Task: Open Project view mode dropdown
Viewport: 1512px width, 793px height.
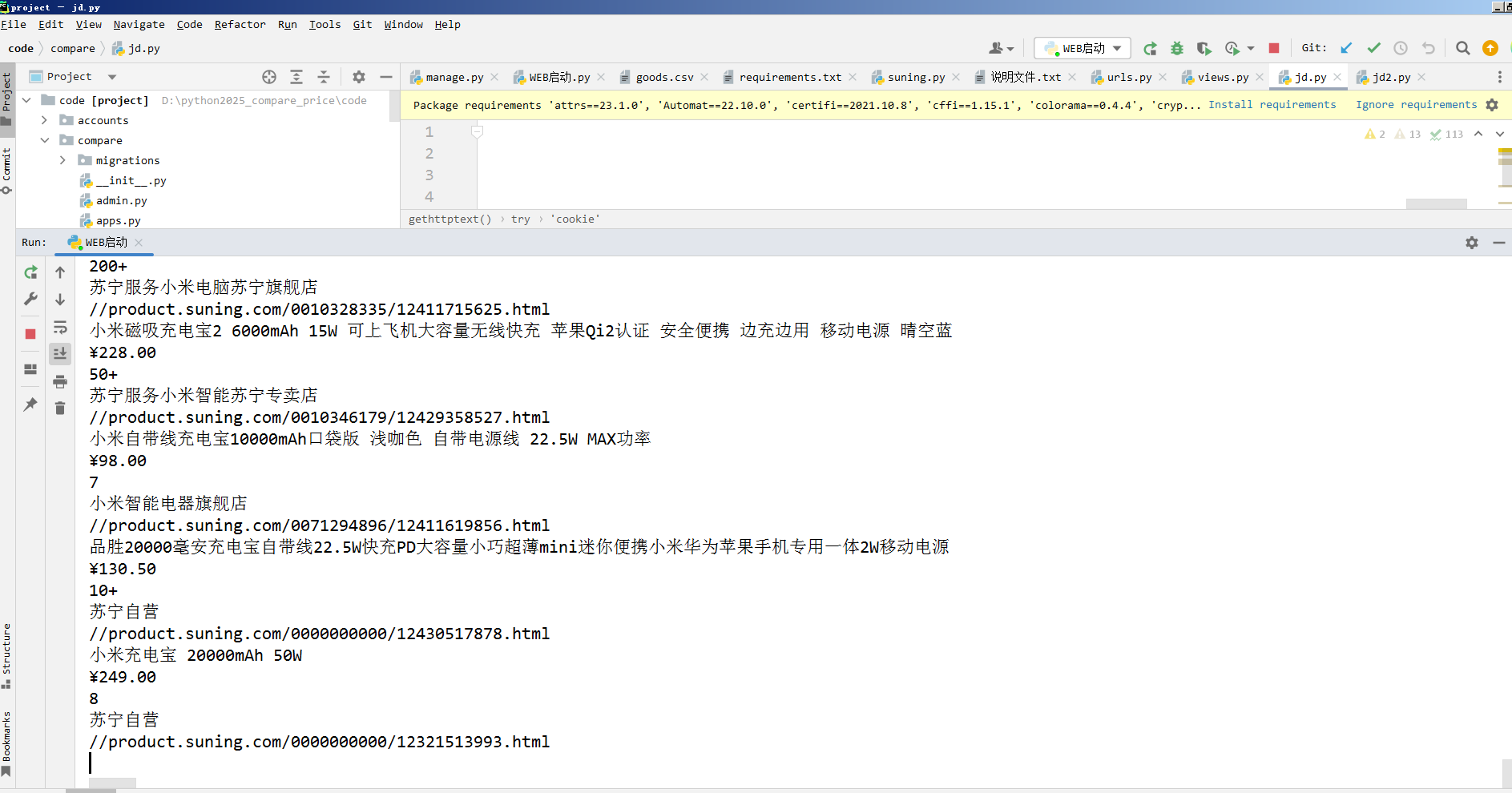Action: [112, 77]
